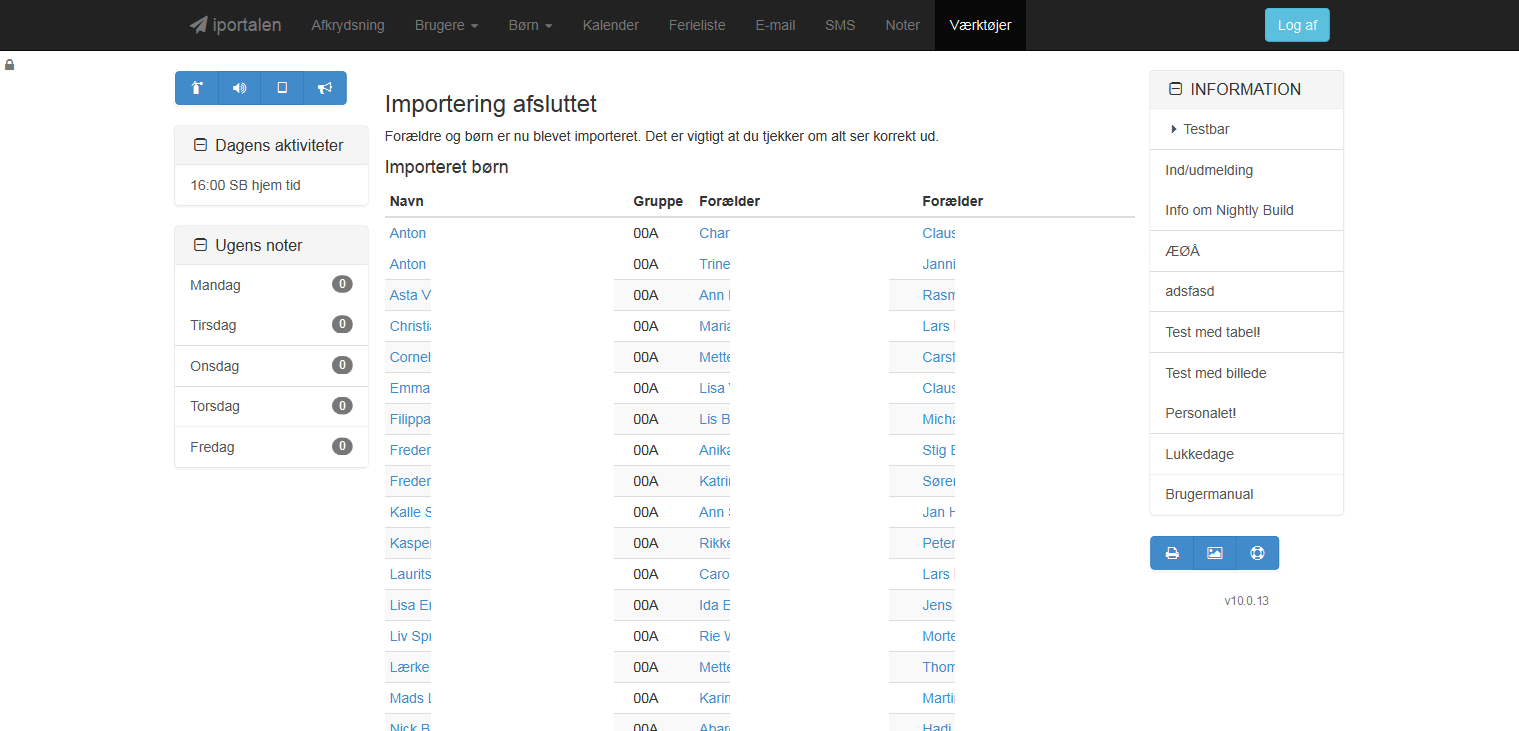Open Mandag notes
This screenshot has width=1519, height=731.
(271, 285)
